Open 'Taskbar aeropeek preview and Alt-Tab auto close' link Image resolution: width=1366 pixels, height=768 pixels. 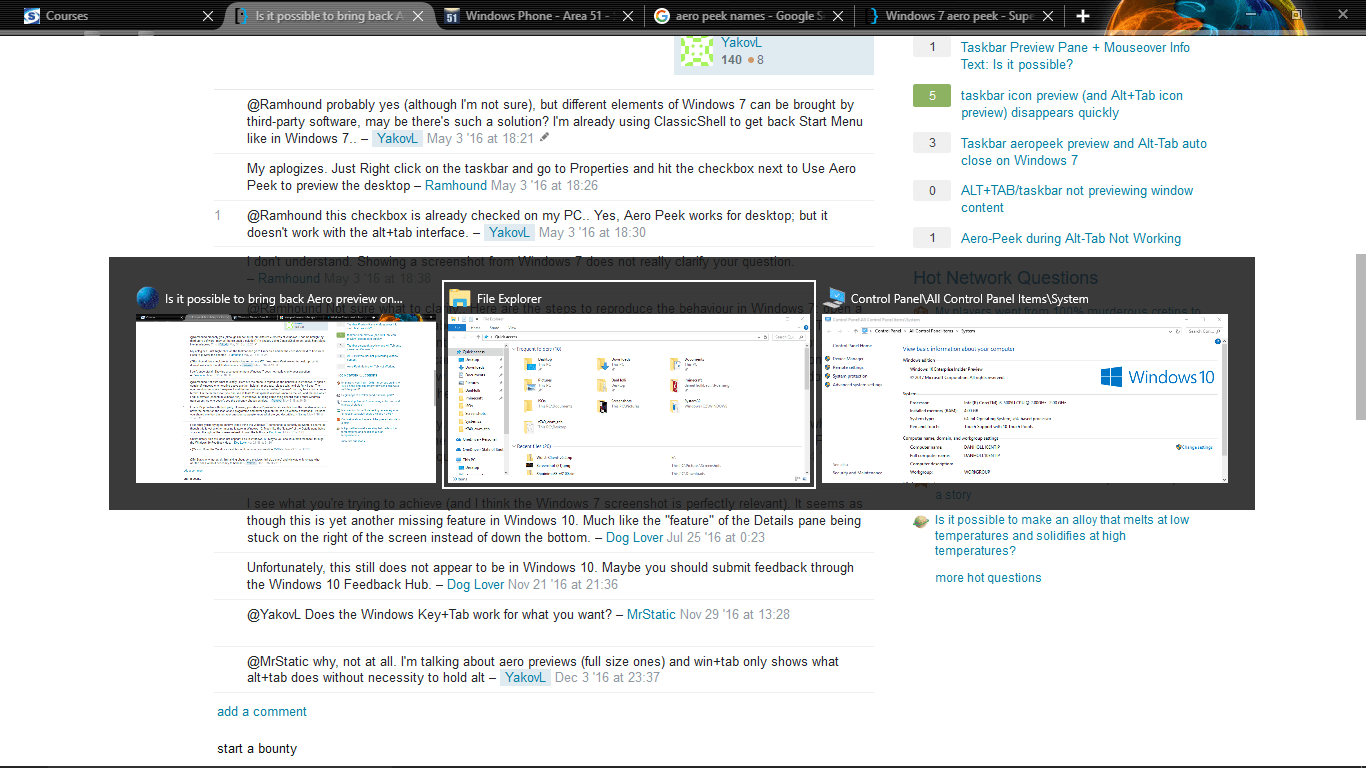click(x=1084, y=151)
